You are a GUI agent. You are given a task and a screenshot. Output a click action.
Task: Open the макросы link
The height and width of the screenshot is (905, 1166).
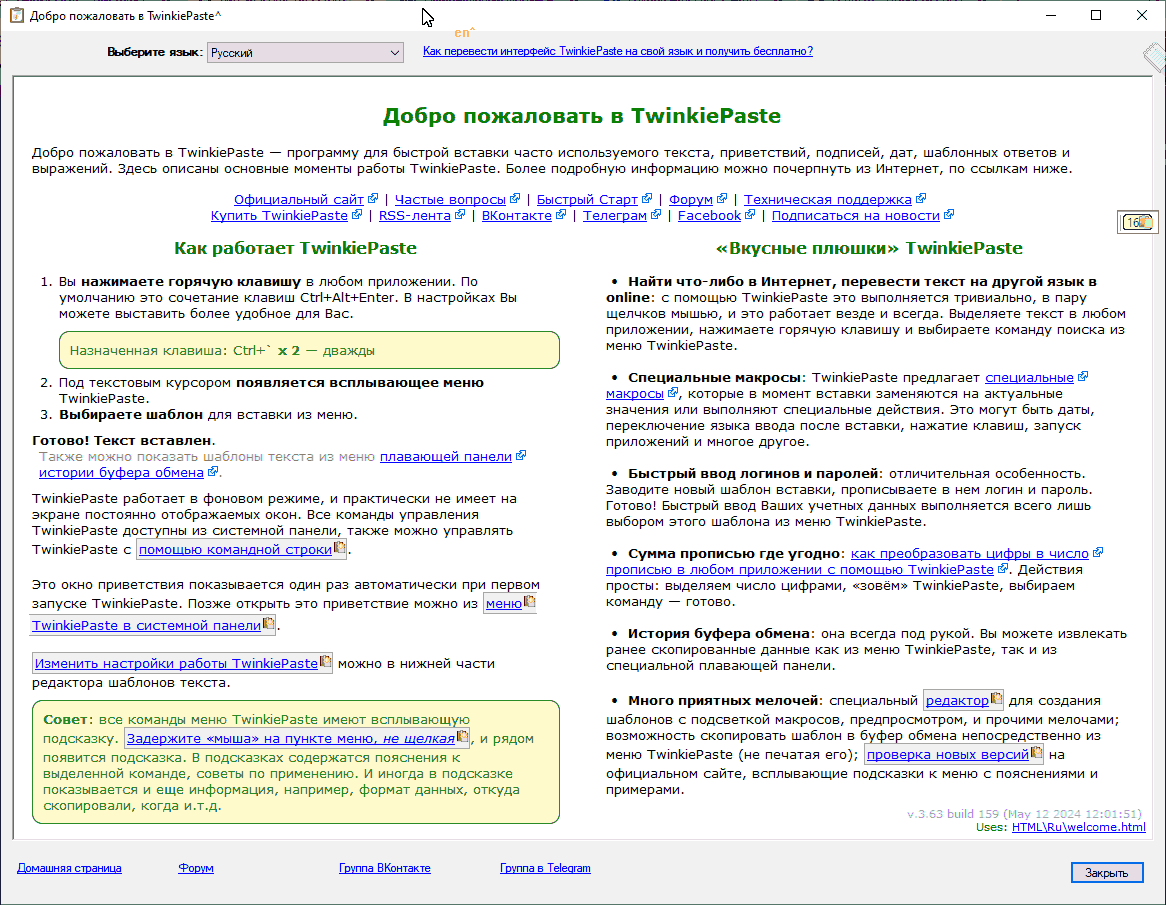(x=634, y=393)
